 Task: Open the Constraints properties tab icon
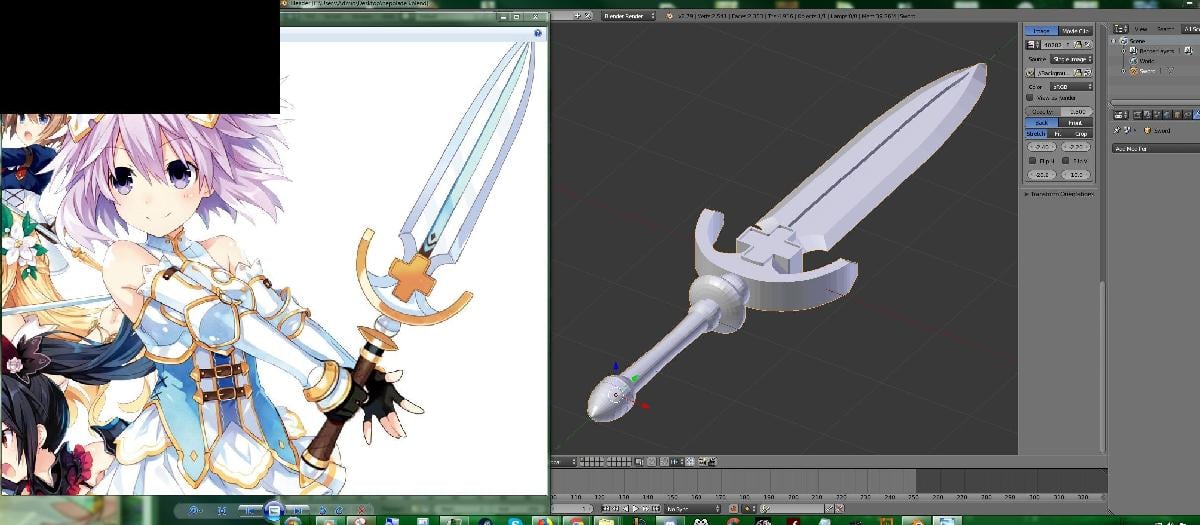click(x=1187, y=114)
